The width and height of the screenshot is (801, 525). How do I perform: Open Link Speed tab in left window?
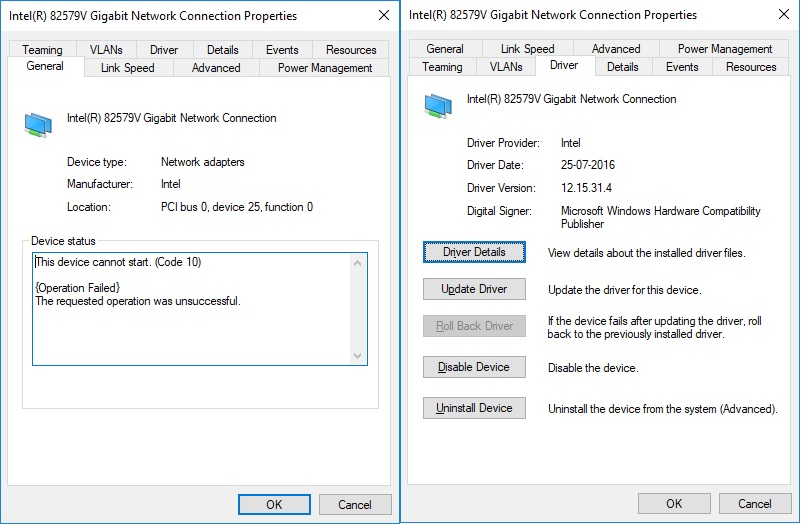[x=128, y=67]
